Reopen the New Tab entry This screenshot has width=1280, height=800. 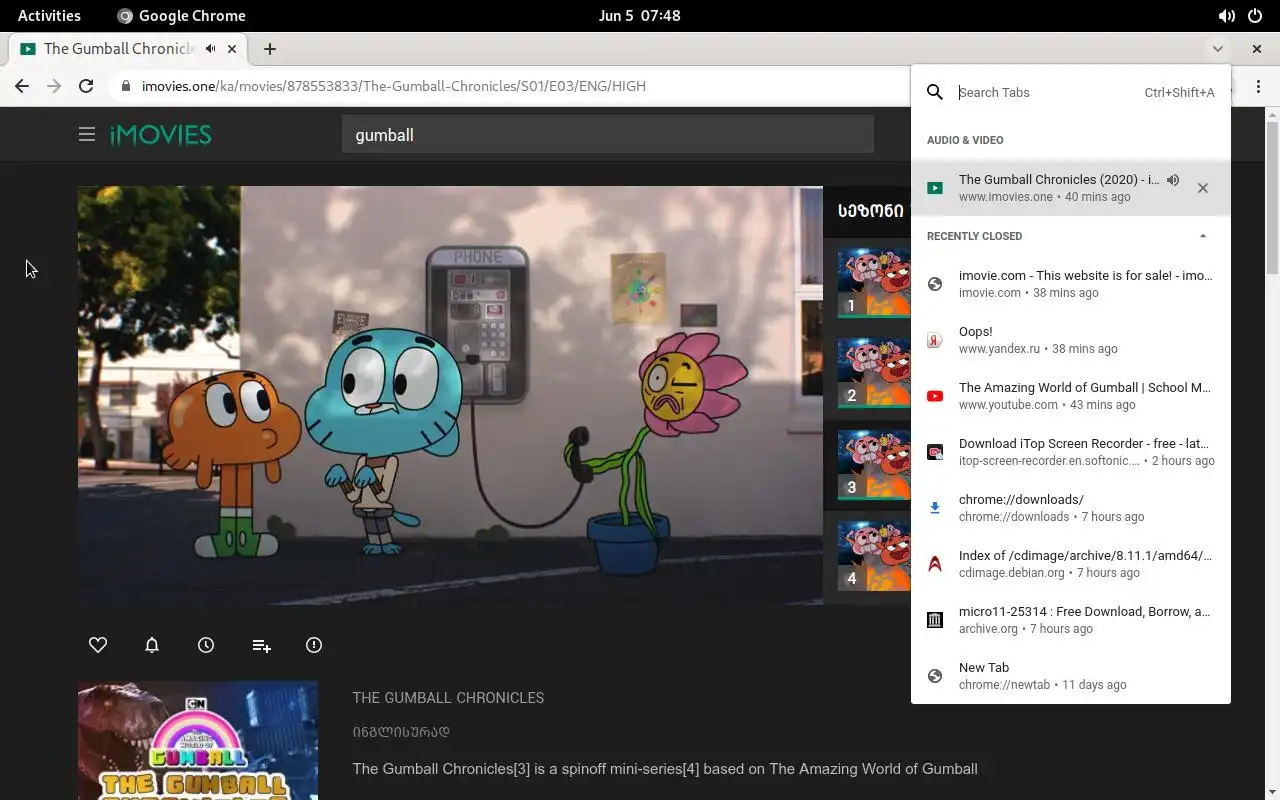point(1071,676)
